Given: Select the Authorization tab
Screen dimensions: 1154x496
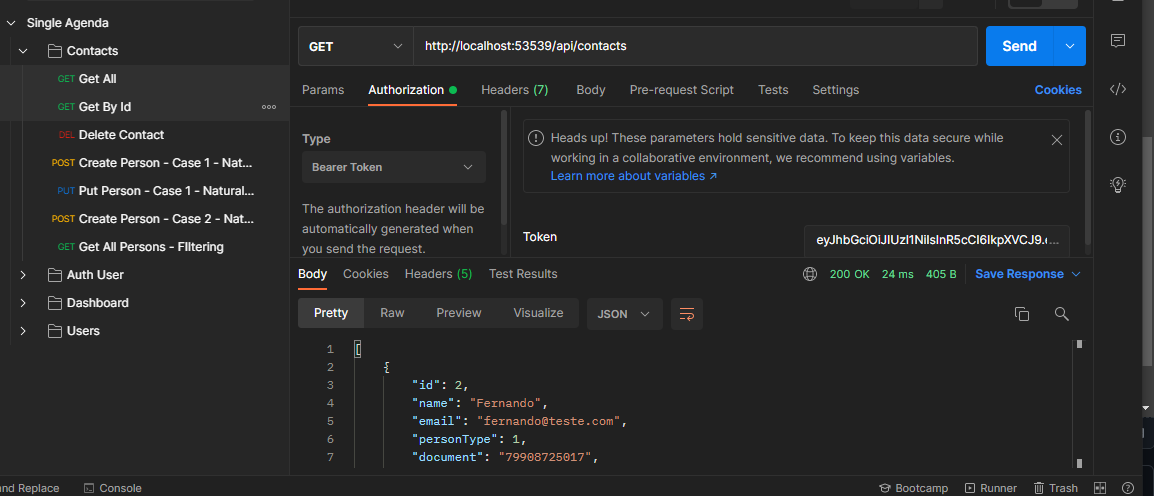Looking at the screenshot, I should (413, 90).
